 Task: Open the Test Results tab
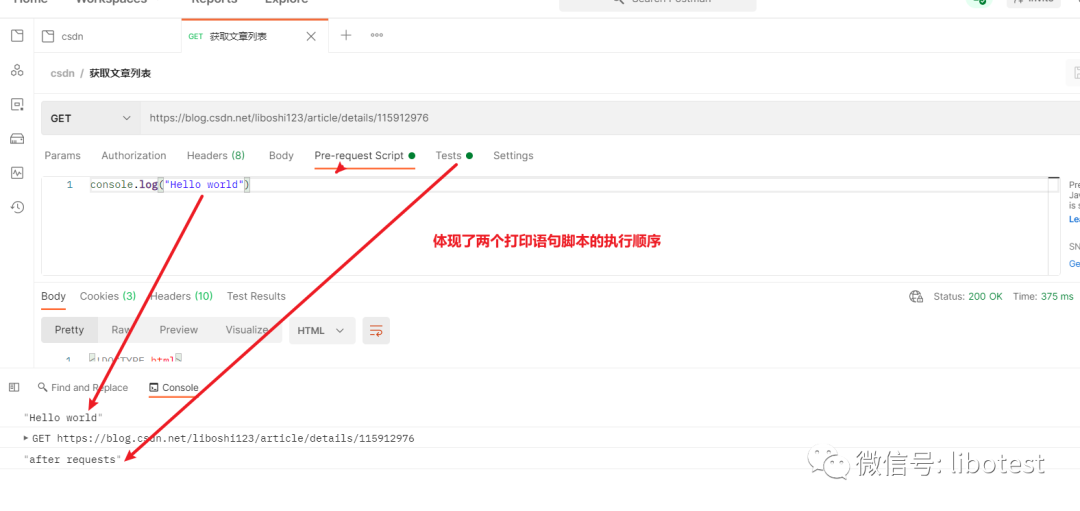[256, 296]
